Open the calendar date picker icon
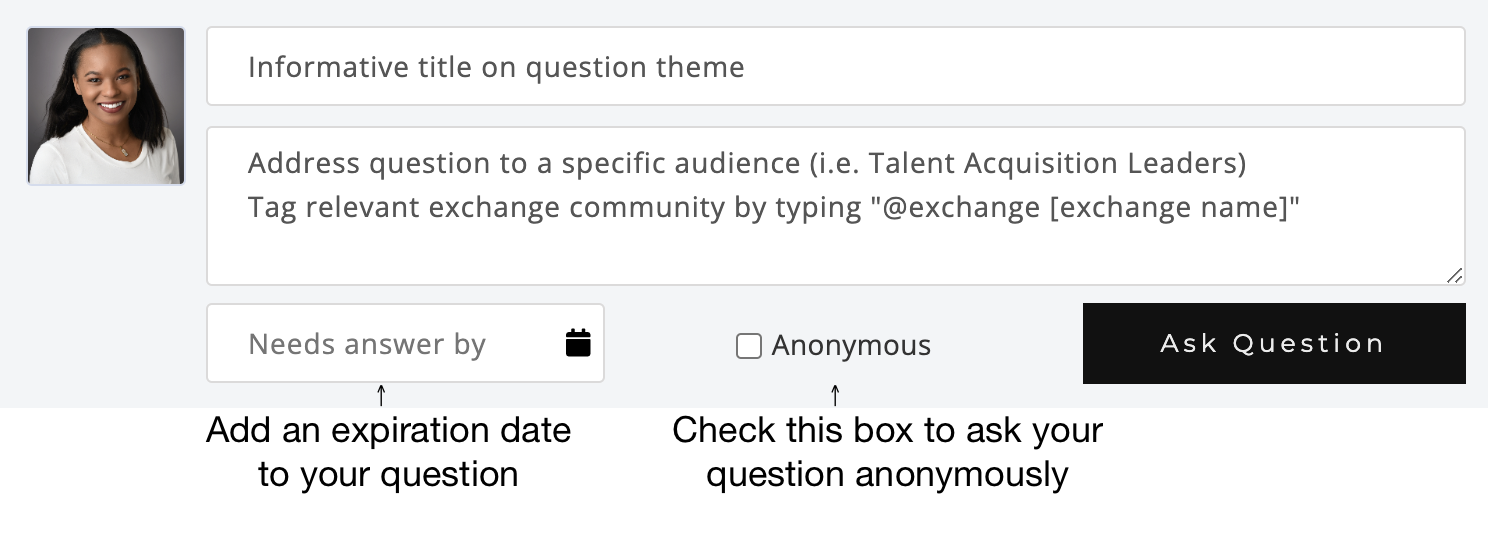Viewport: 1488px width, 544px height. click(578, 343)
